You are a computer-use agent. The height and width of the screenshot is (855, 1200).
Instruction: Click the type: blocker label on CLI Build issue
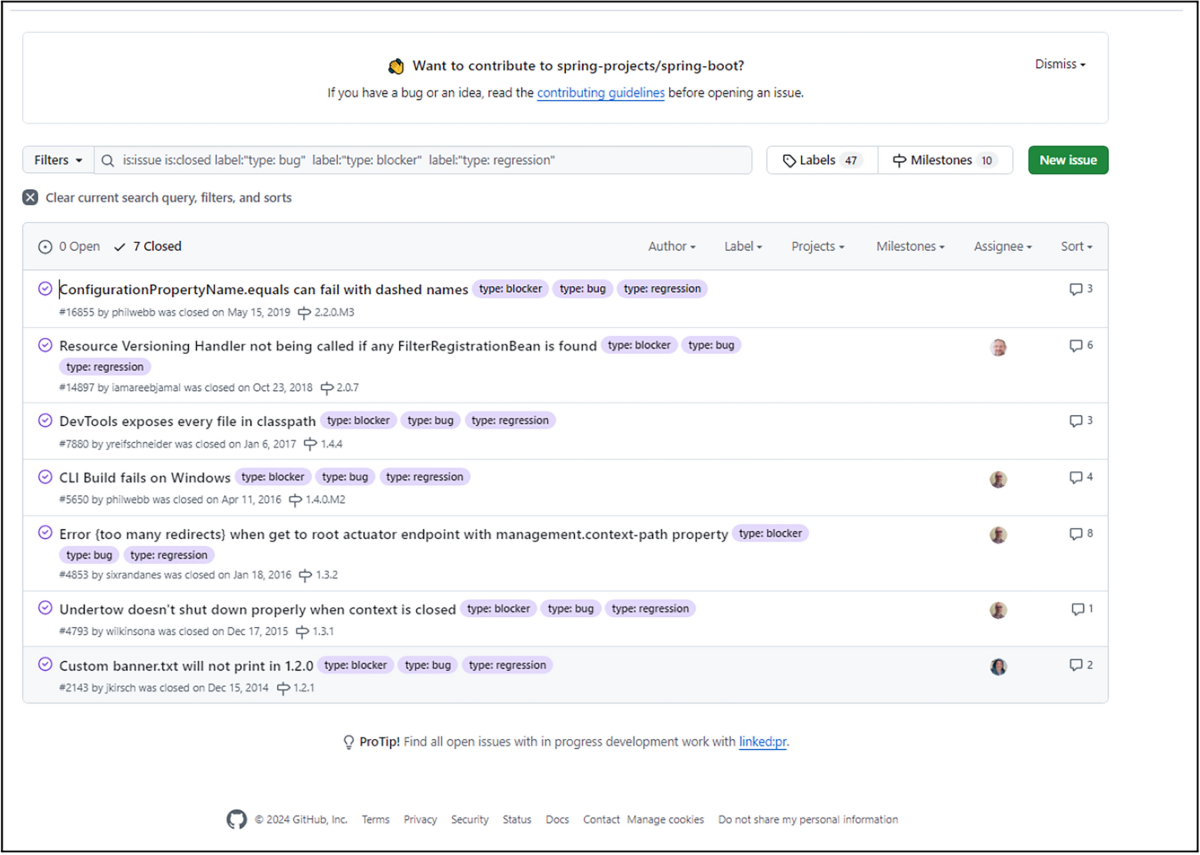(x=273, y=477)
